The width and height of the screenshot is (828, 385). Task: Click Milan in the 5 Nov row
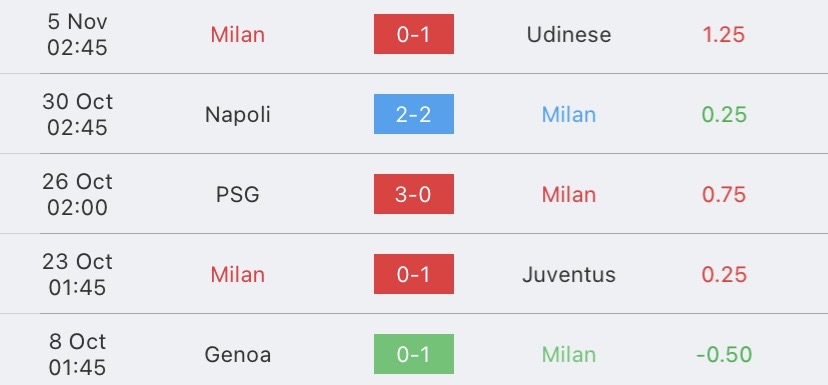pos(238,35)
